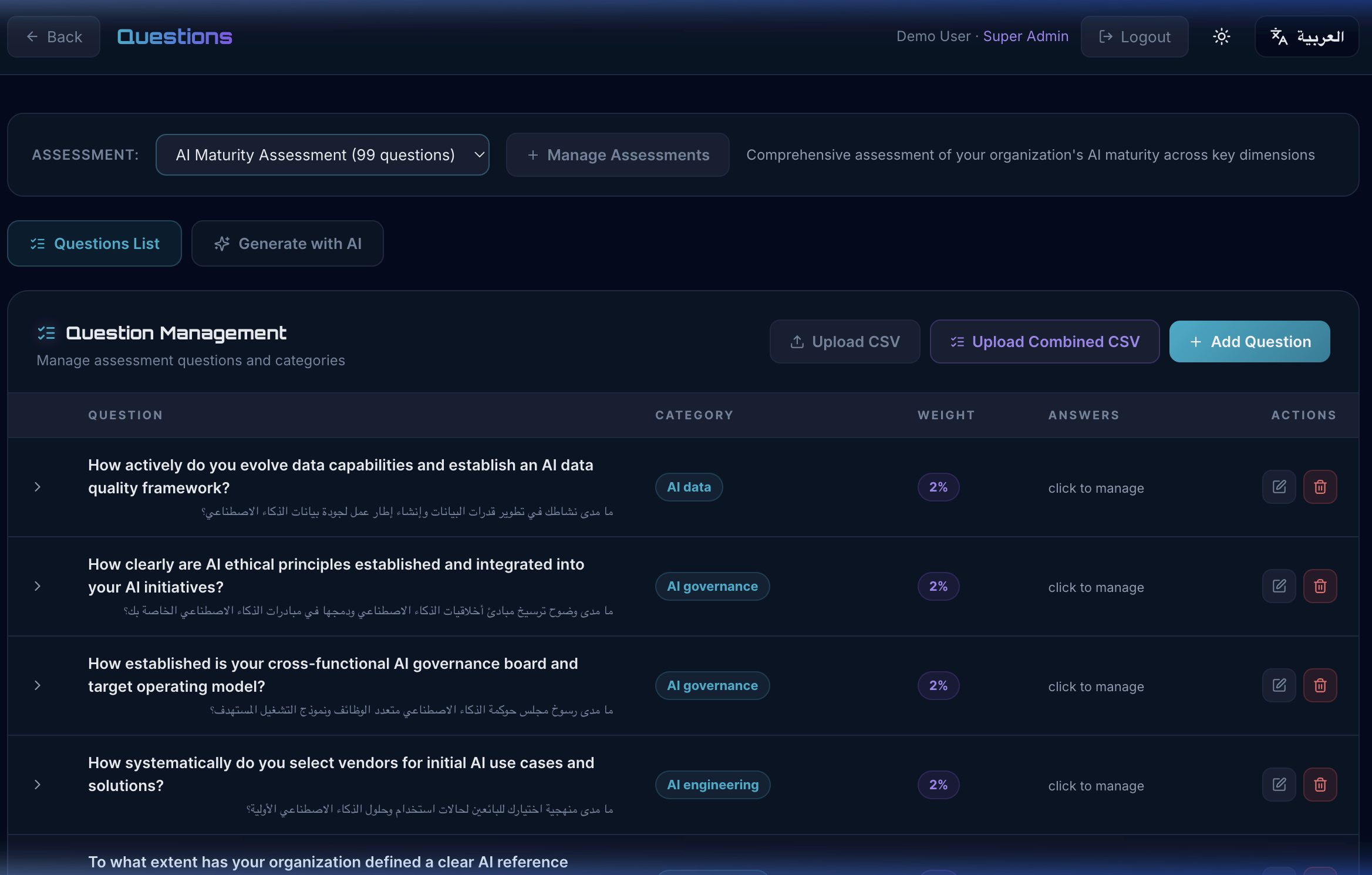
Task: Open Manage Assessments
Action: click(618, 154)
